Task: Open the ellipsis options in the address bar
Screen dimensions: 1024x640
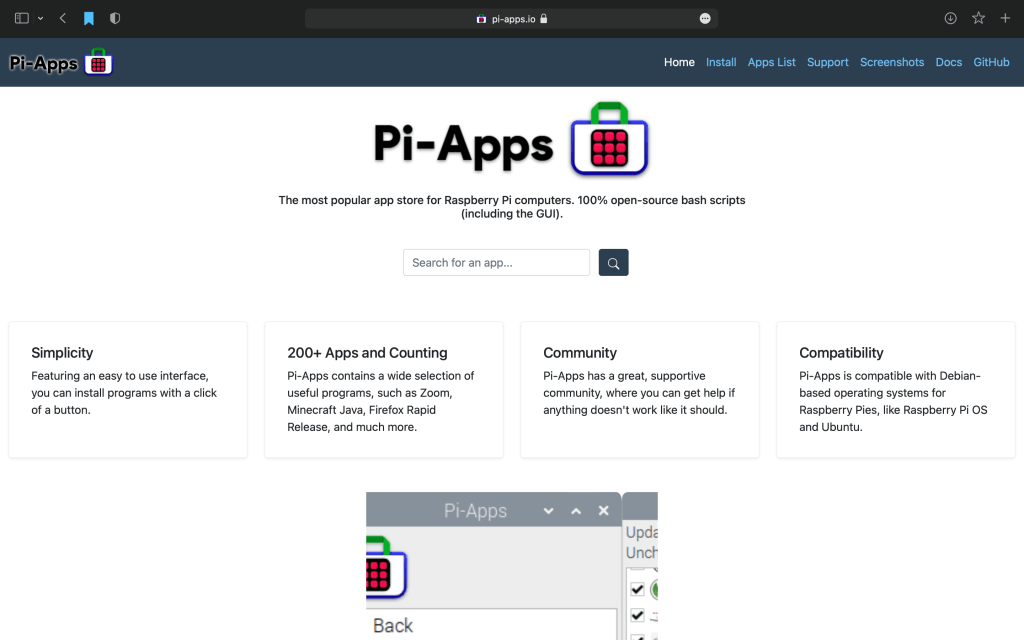Action: 705,18
